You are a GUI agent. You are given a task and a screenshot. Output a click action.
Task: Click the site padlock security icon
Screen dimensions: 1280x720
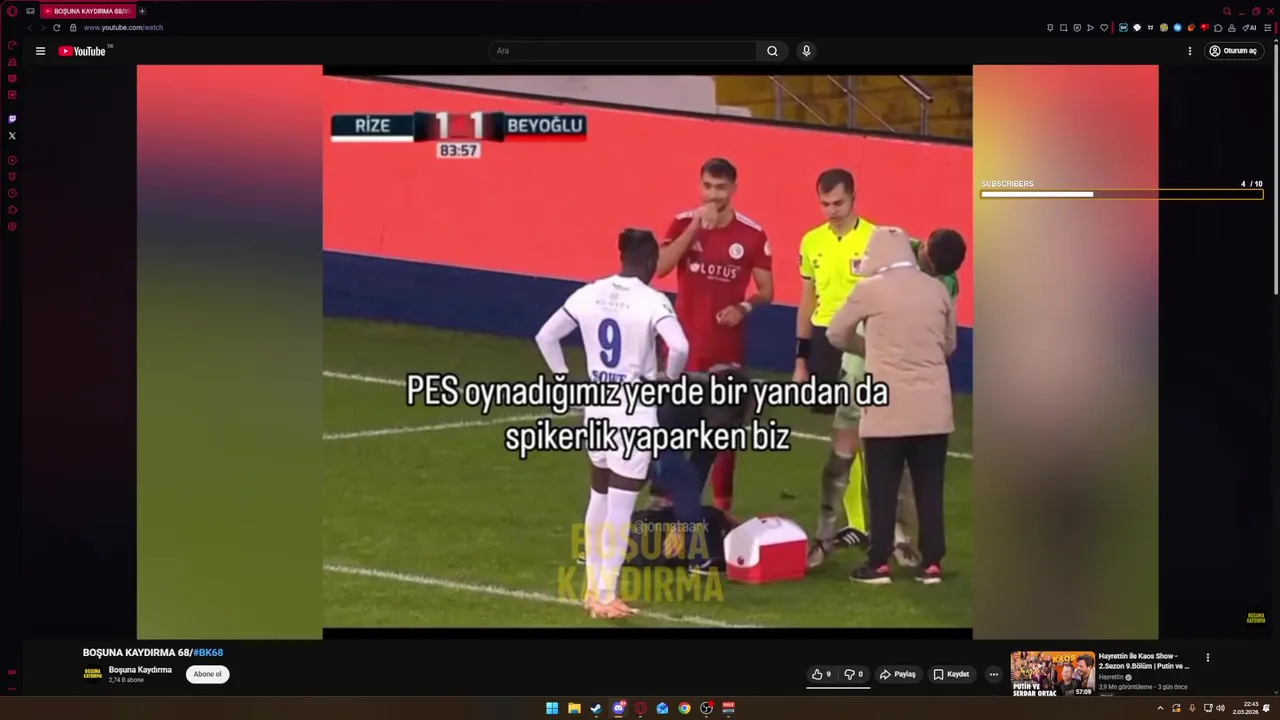(73, 28)
